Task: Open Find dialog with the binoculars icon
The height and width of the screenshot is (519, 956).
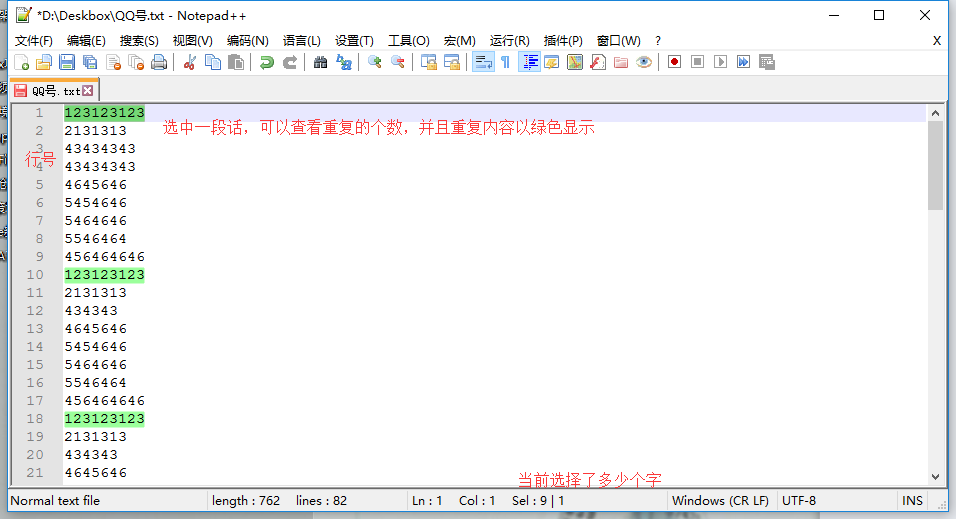Action: click(x=321, y=62)
